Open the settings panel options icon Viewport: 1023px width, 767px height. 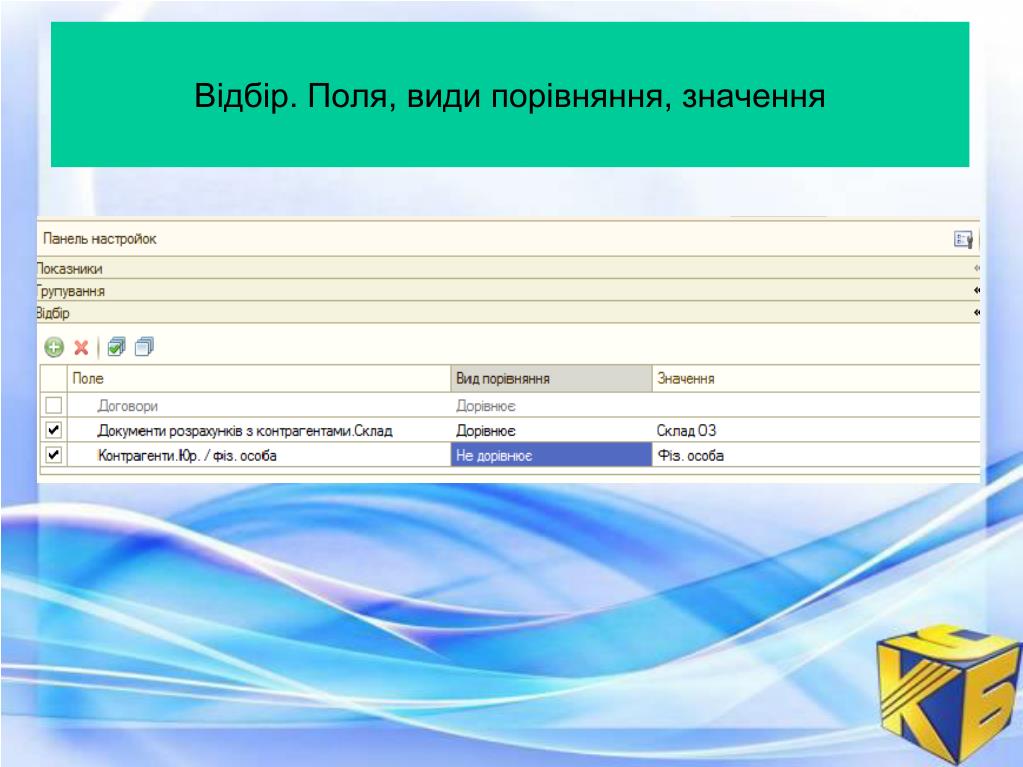pyautogui.click(x=963, y=239)
